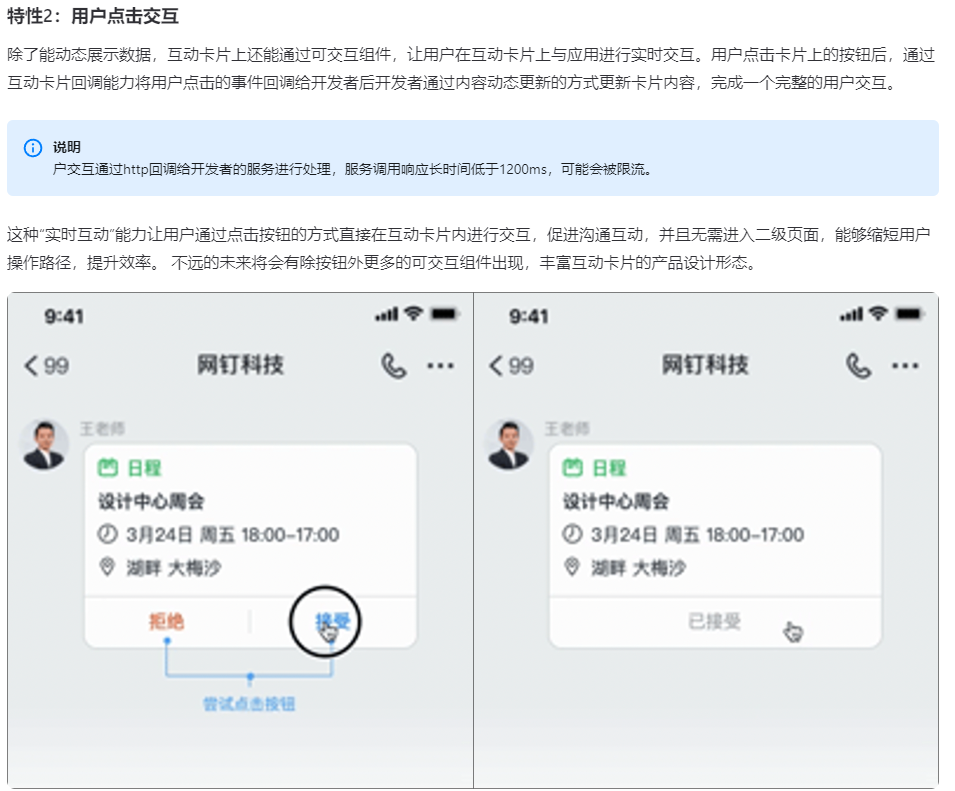Click battery icon in right phone status bar

click(x=909, y=314)
